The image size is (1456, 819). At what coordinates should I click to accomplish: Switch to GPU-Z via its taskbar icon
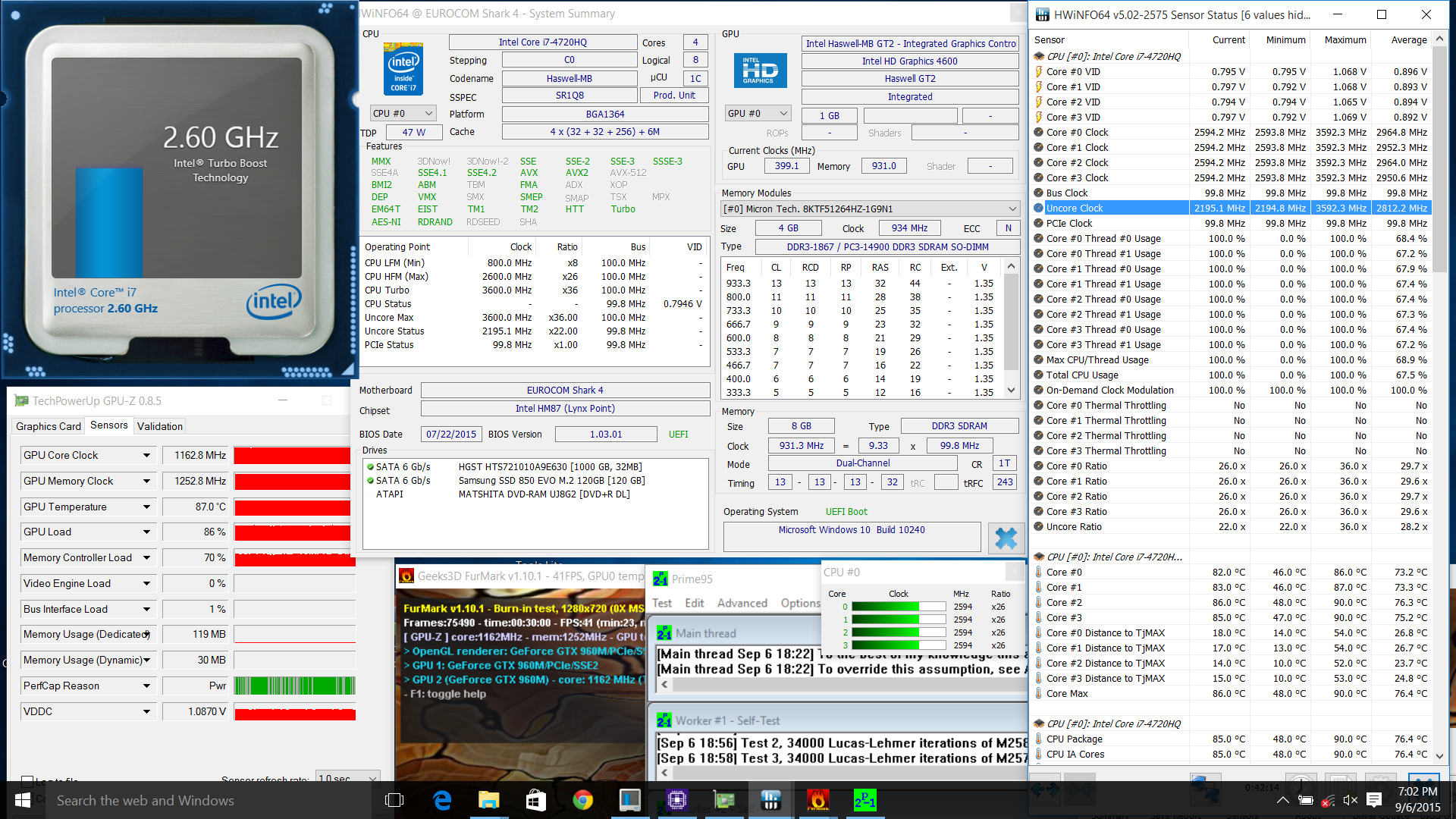[724, 800]
